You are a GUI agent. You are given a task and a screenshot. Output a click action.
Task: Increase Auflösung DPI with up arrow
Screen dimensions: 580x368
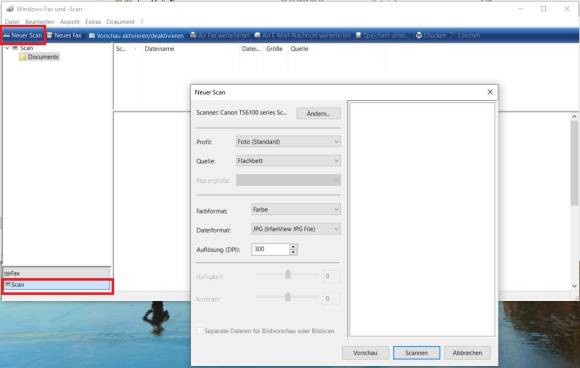pos(293,246)
